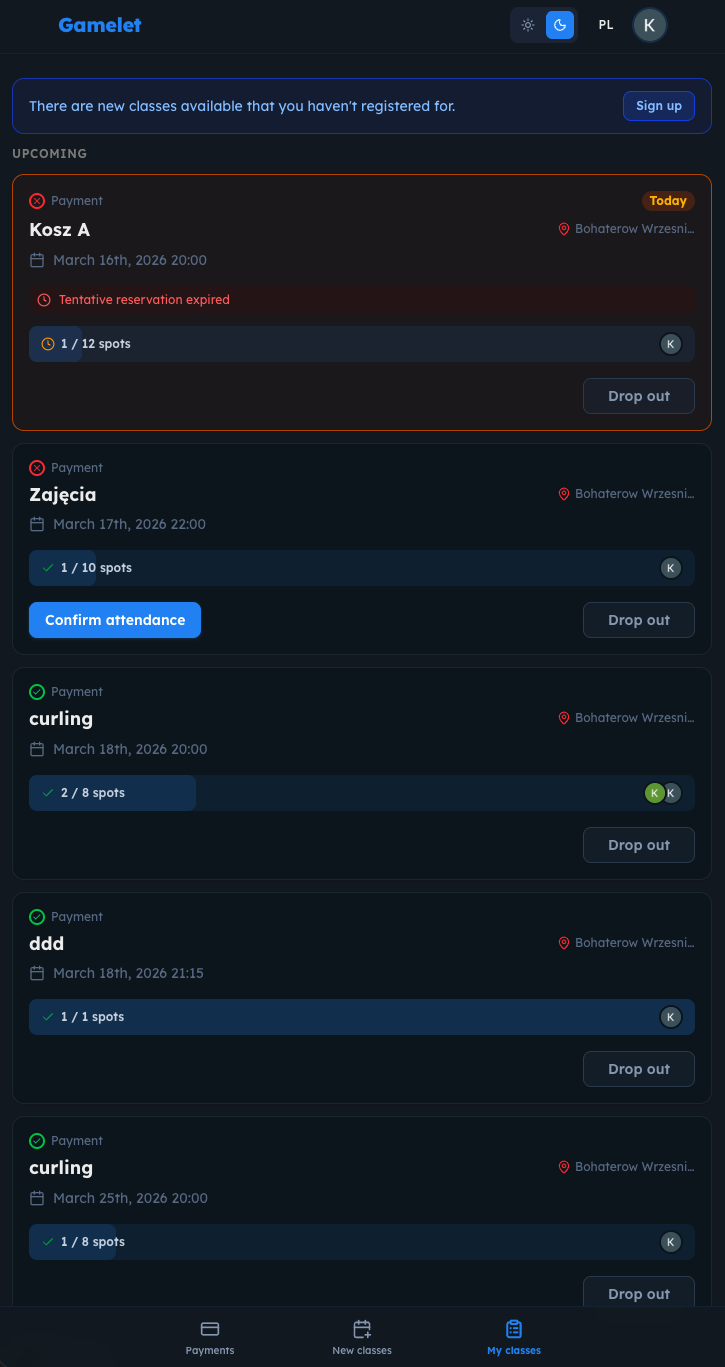Click the red payment failed icon on Kosz A
Image resolution: width=725 pixels, height=1367 pixels.
(36, 200)
